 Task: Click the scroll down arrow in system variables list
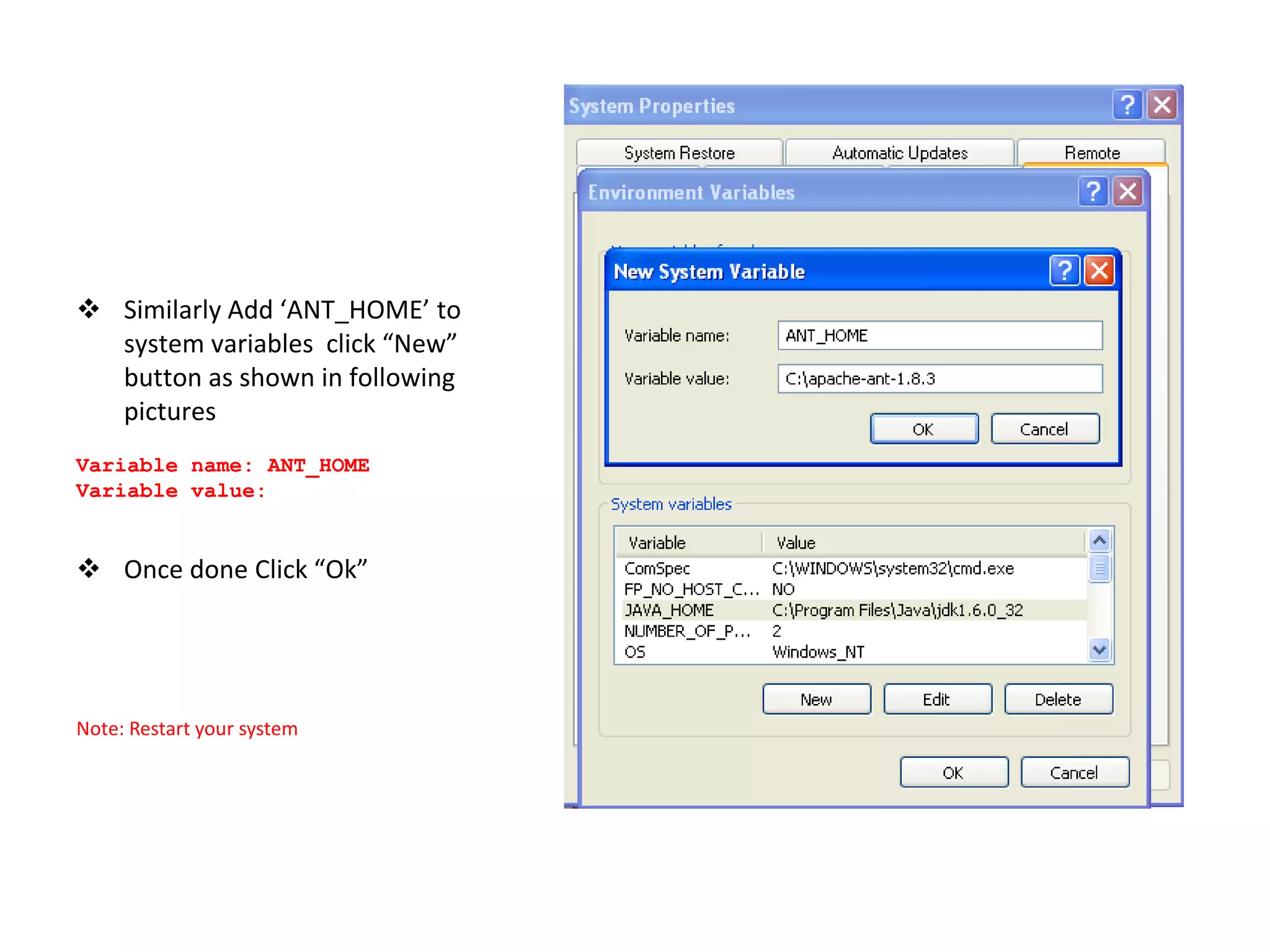point(1099,650)
